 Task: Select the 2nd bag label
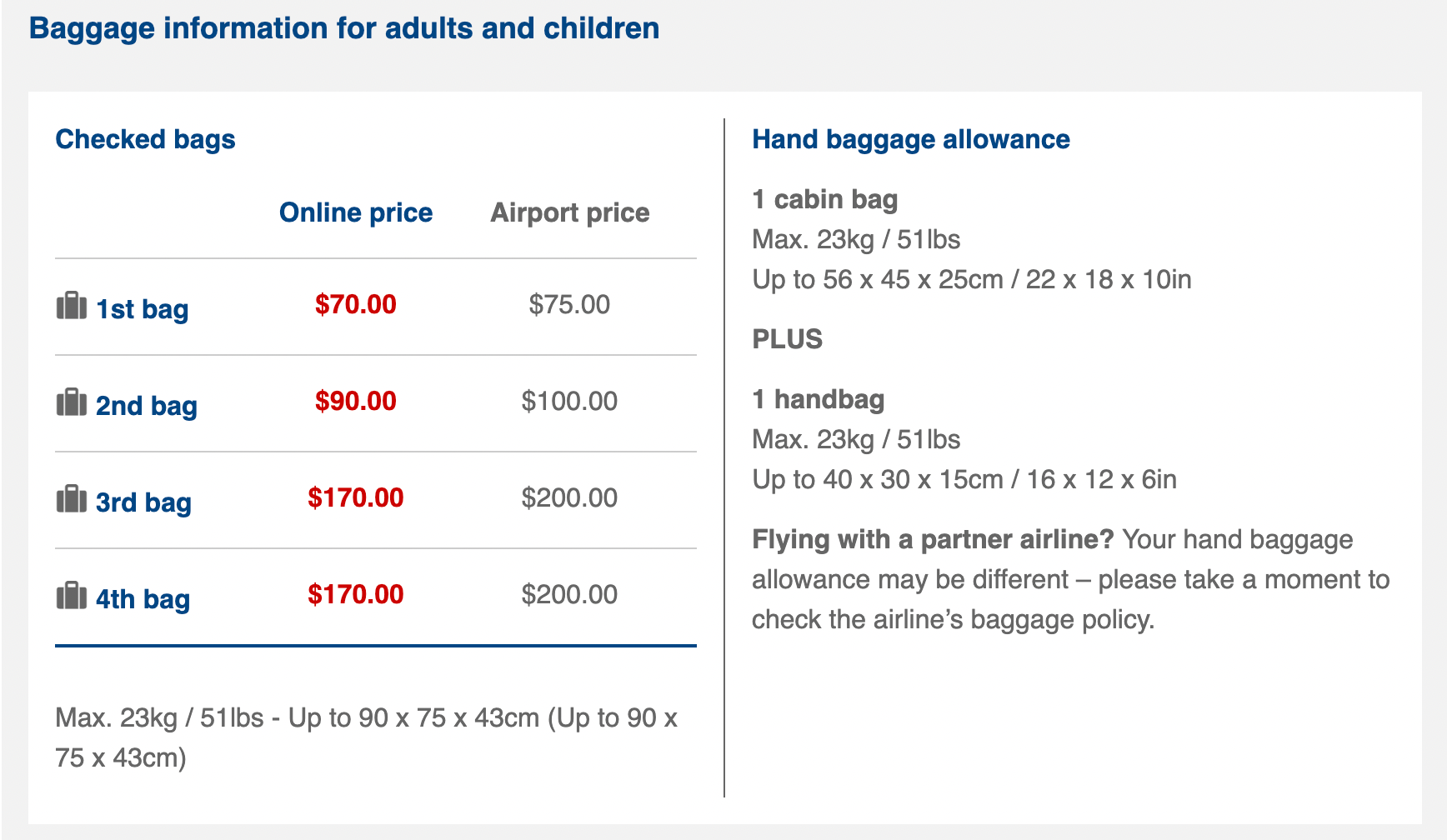pos(147,406)
